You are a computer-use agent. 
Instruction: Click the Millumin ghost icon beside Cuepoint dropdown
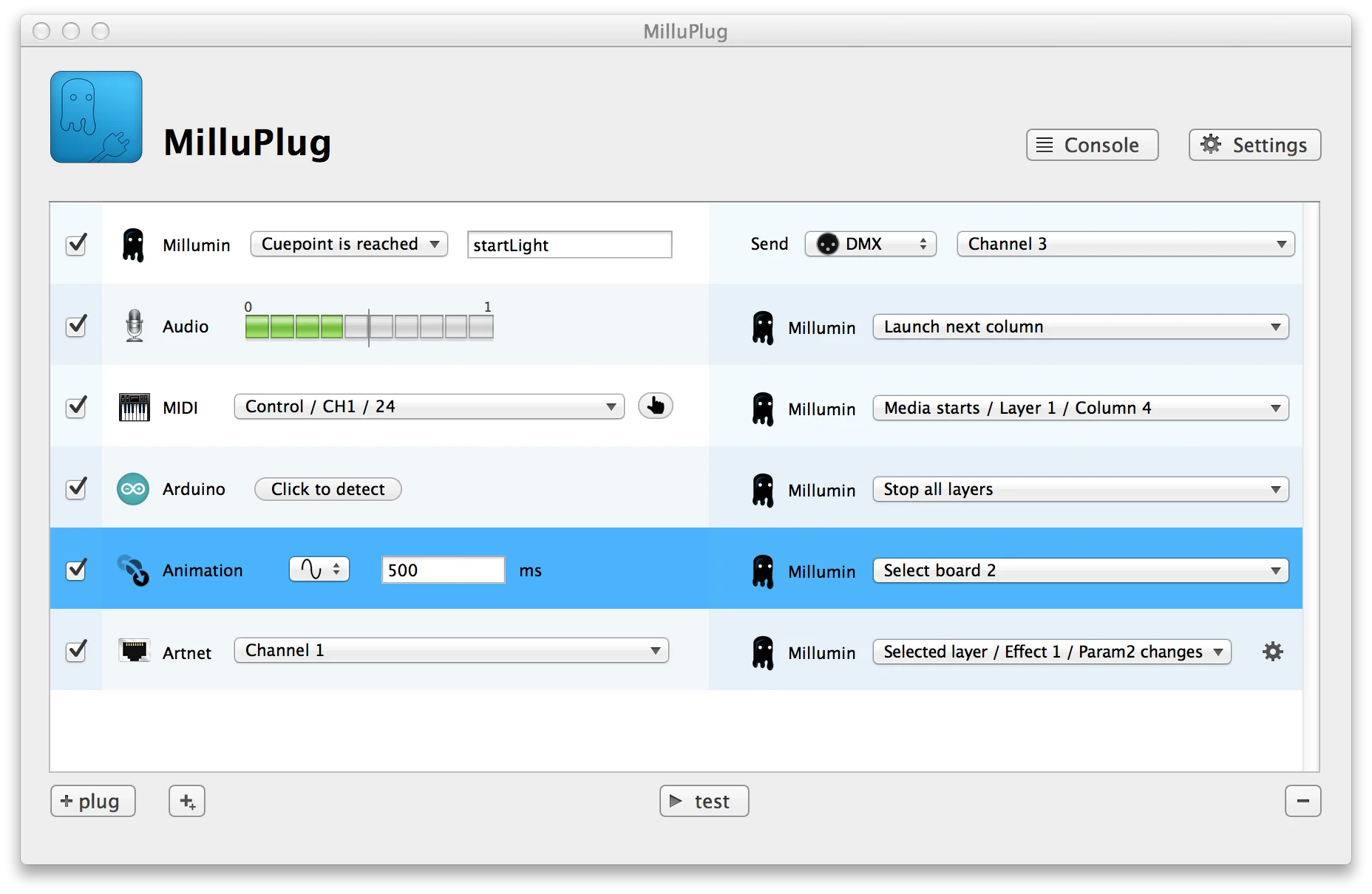[133, 245]
